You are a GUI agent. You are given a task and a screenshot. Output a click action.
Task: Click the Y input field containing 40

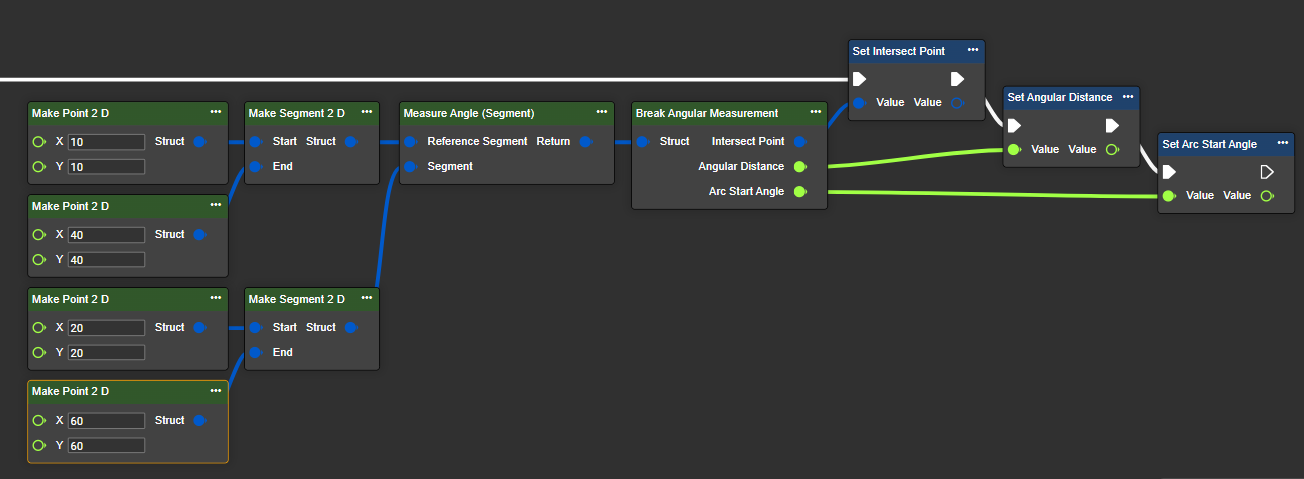[x=106, y=260]
